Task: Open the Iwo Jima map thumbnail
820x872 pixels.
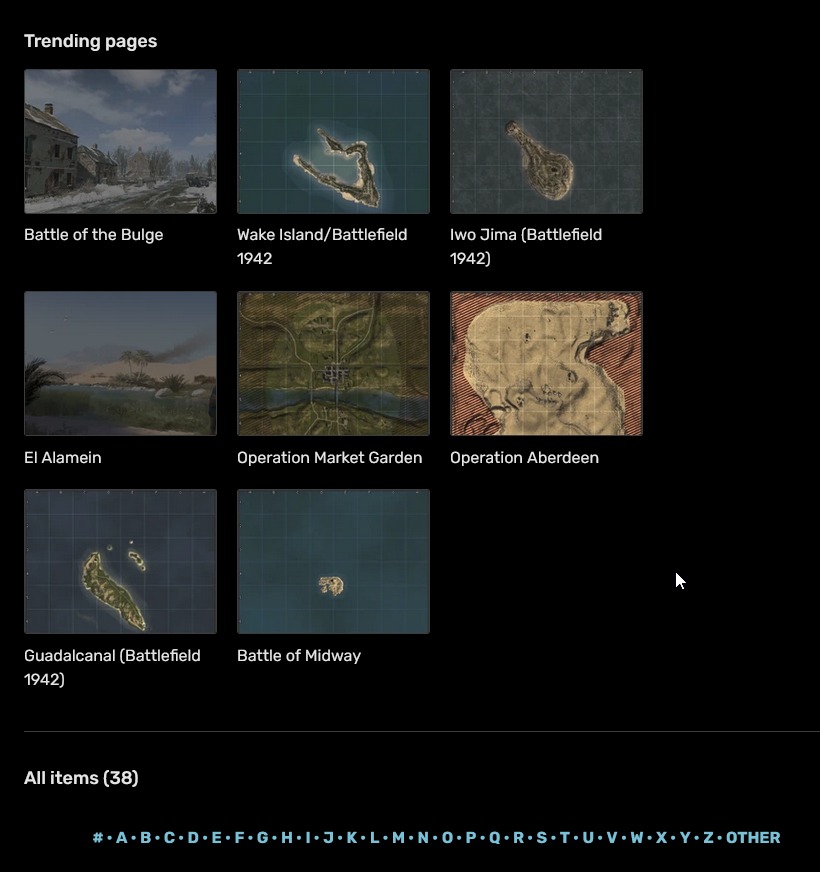Action: coord(546,141)
